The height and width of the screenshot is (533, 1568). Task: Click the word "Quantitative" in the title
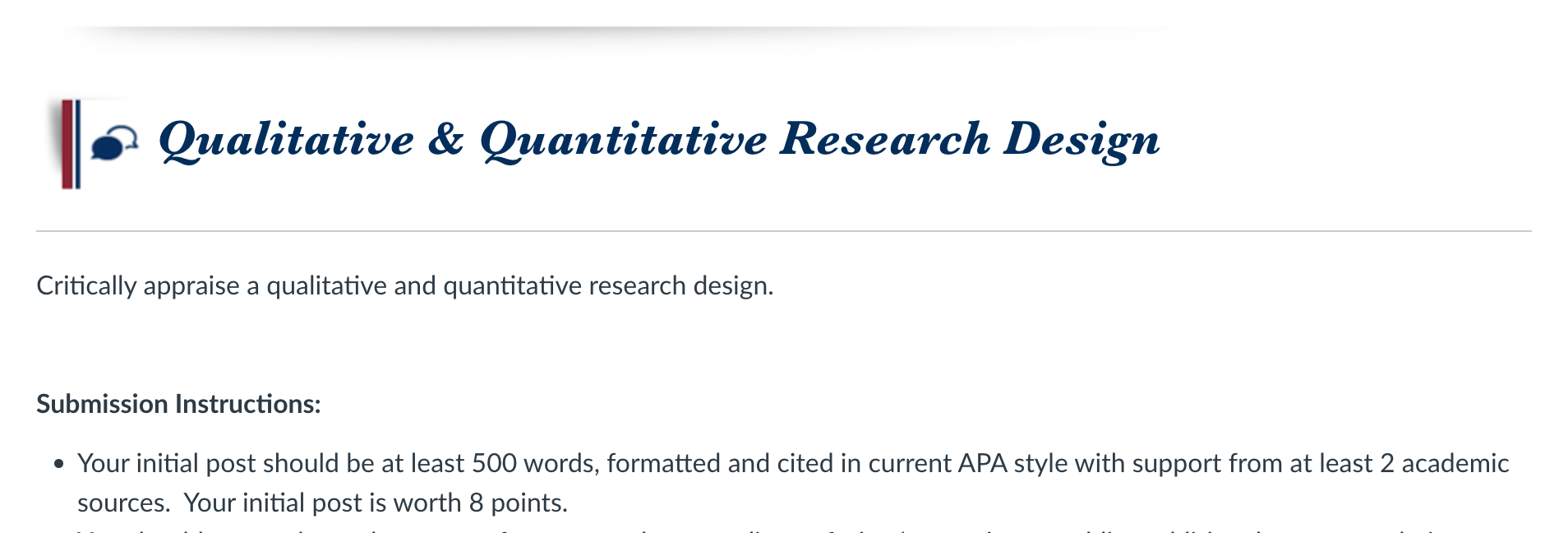coord(624,139)
